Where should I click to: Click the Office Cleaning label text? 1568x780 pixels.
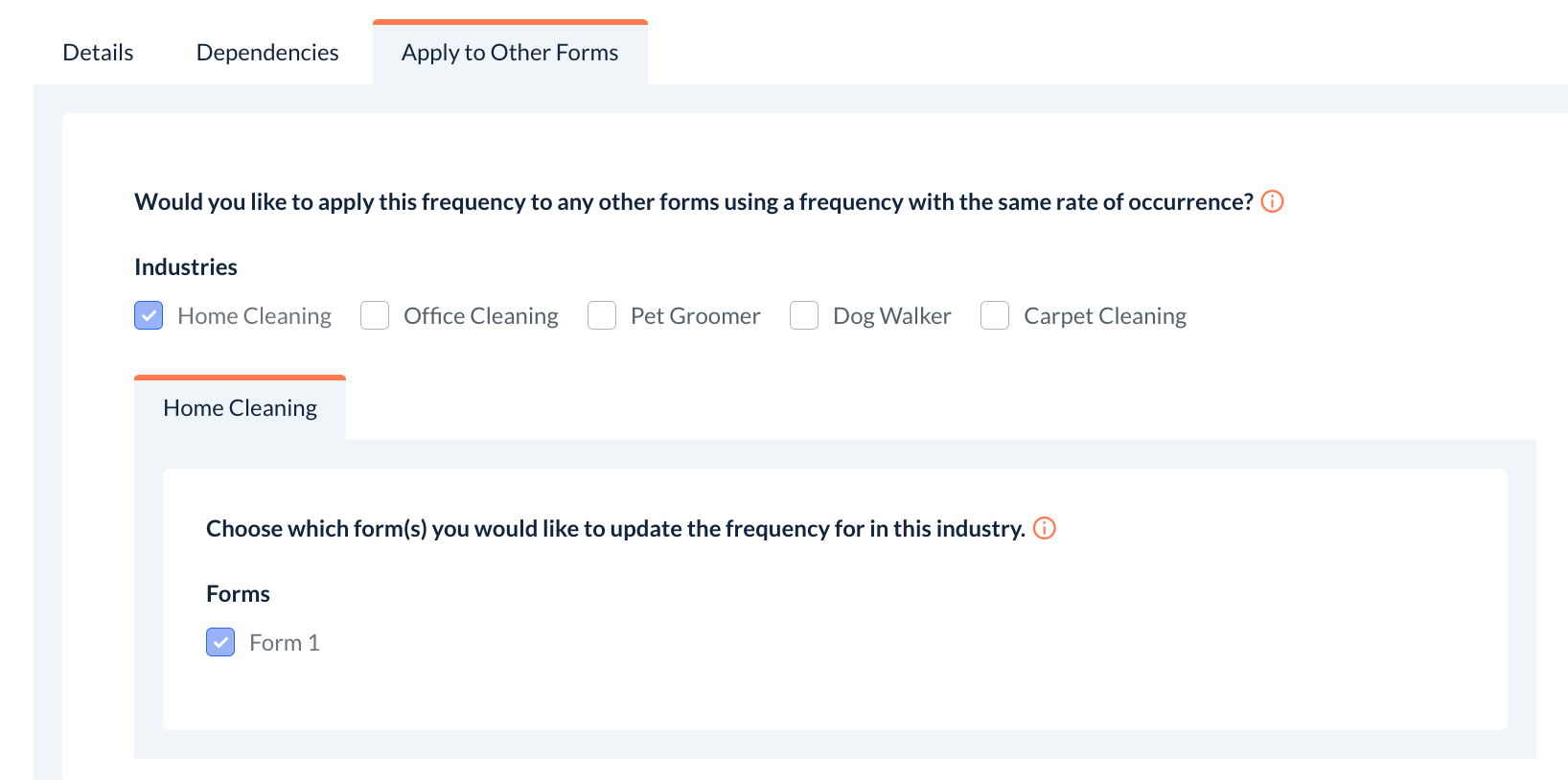(480, 316)
